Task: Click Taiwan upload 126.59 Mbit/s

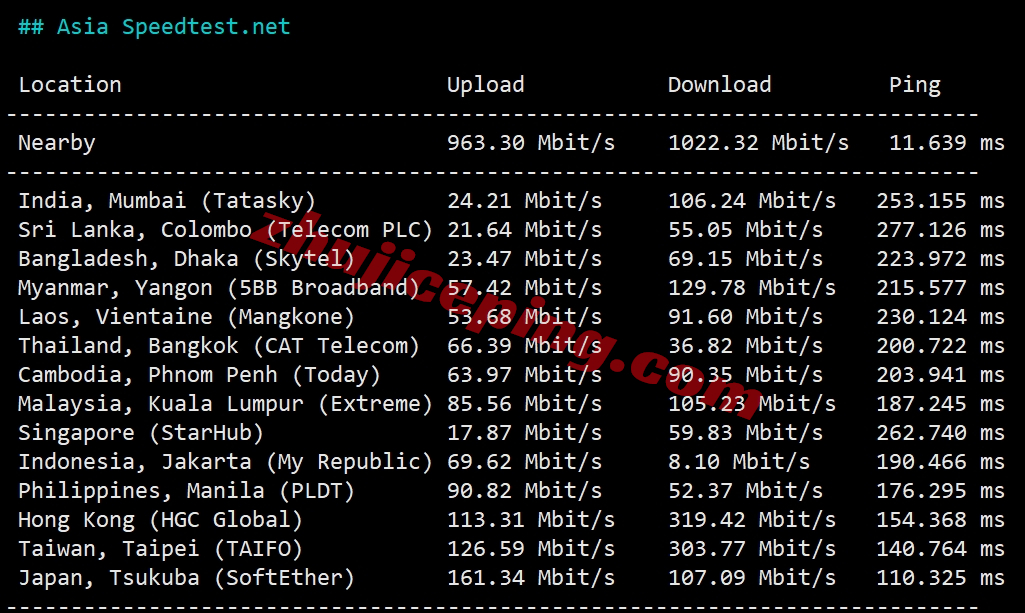Action: 531,549
